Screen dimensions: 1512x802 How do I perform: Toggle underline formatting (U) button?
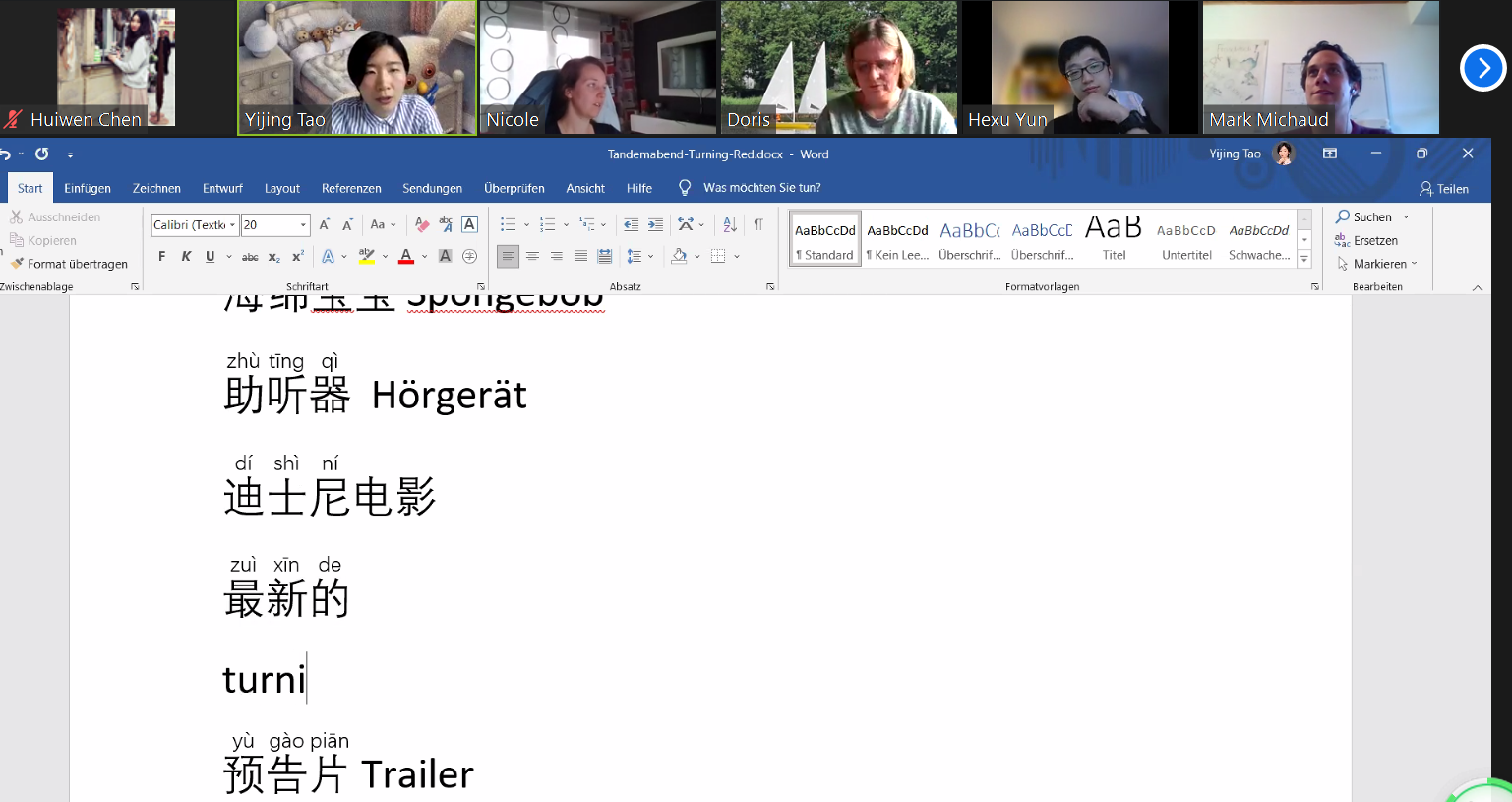(x=210, y=257)
